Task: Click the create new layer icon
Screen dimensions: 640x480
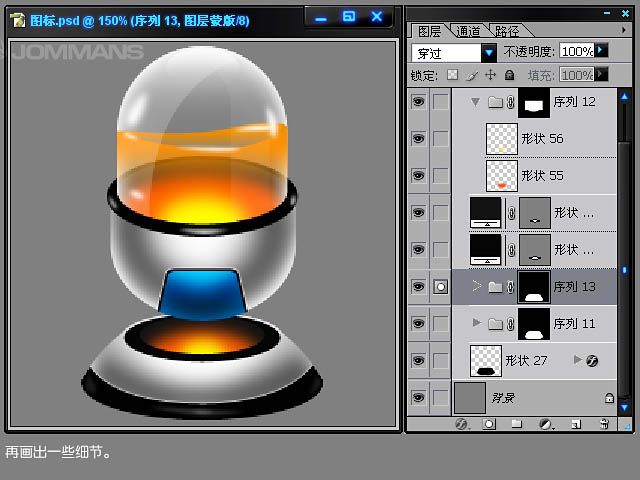Action: (575, 424)
